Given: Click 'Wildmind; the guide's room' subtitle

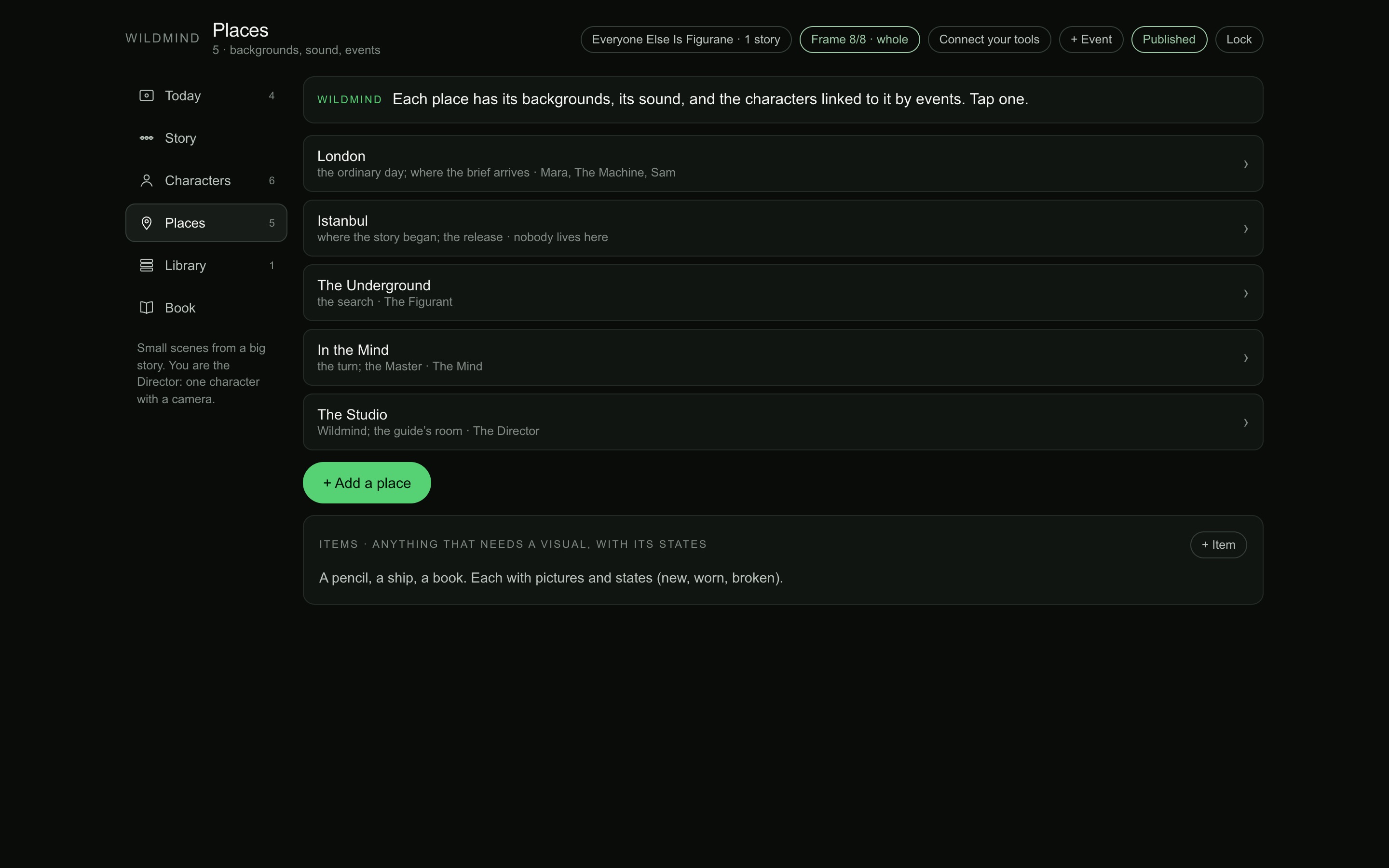Looking at the screenshot, I should (390, 431).
